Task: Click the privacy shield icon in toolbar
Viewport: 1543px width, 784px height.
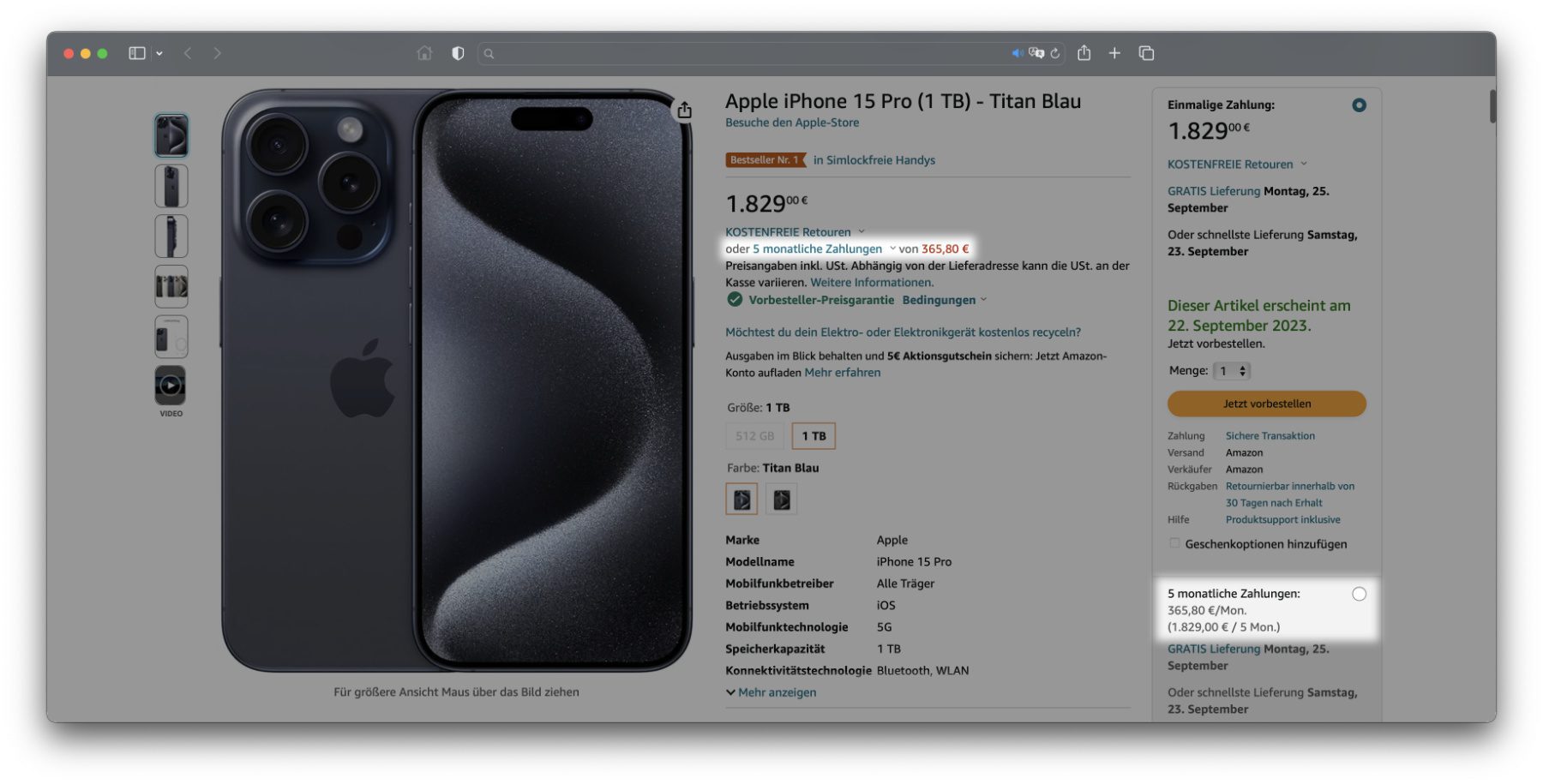Action: pos(459,53)
